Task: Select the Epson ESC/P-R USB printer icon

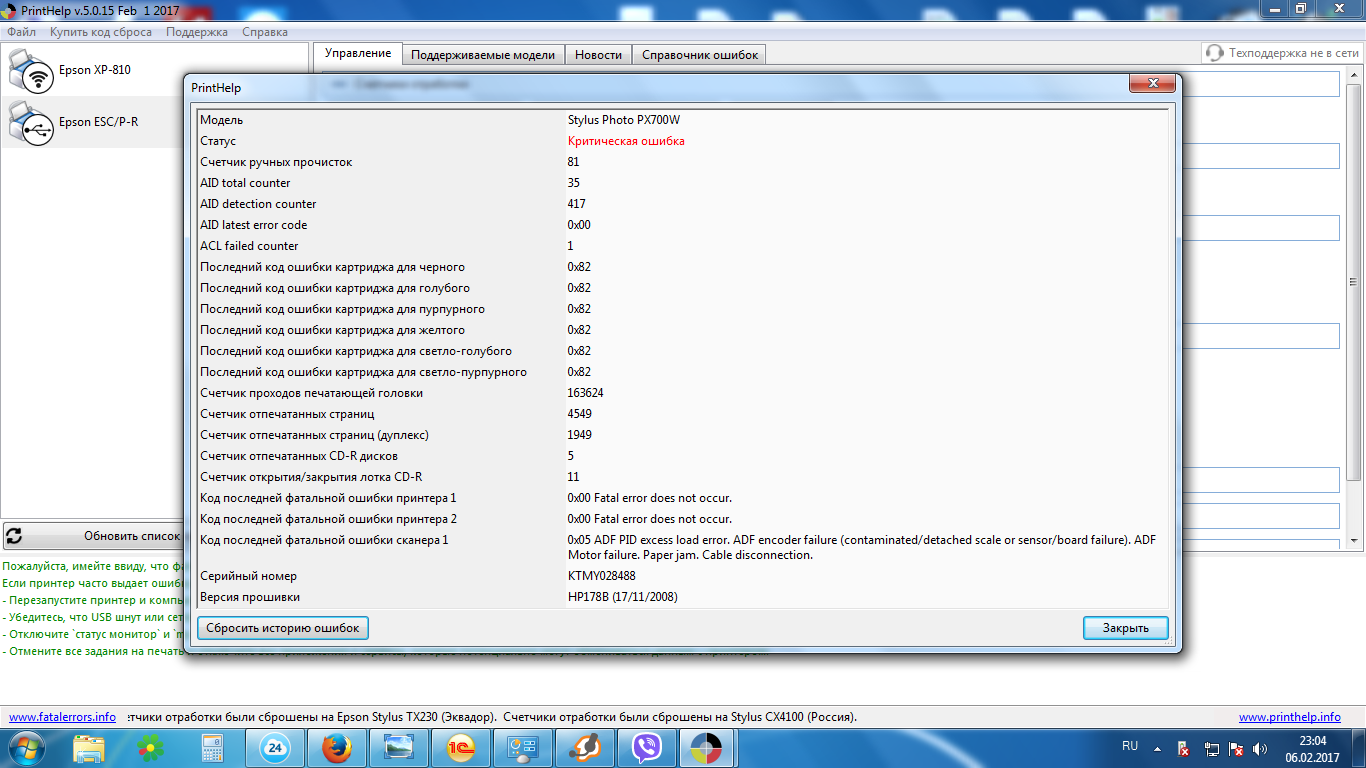Action: (x=30, y=122)
